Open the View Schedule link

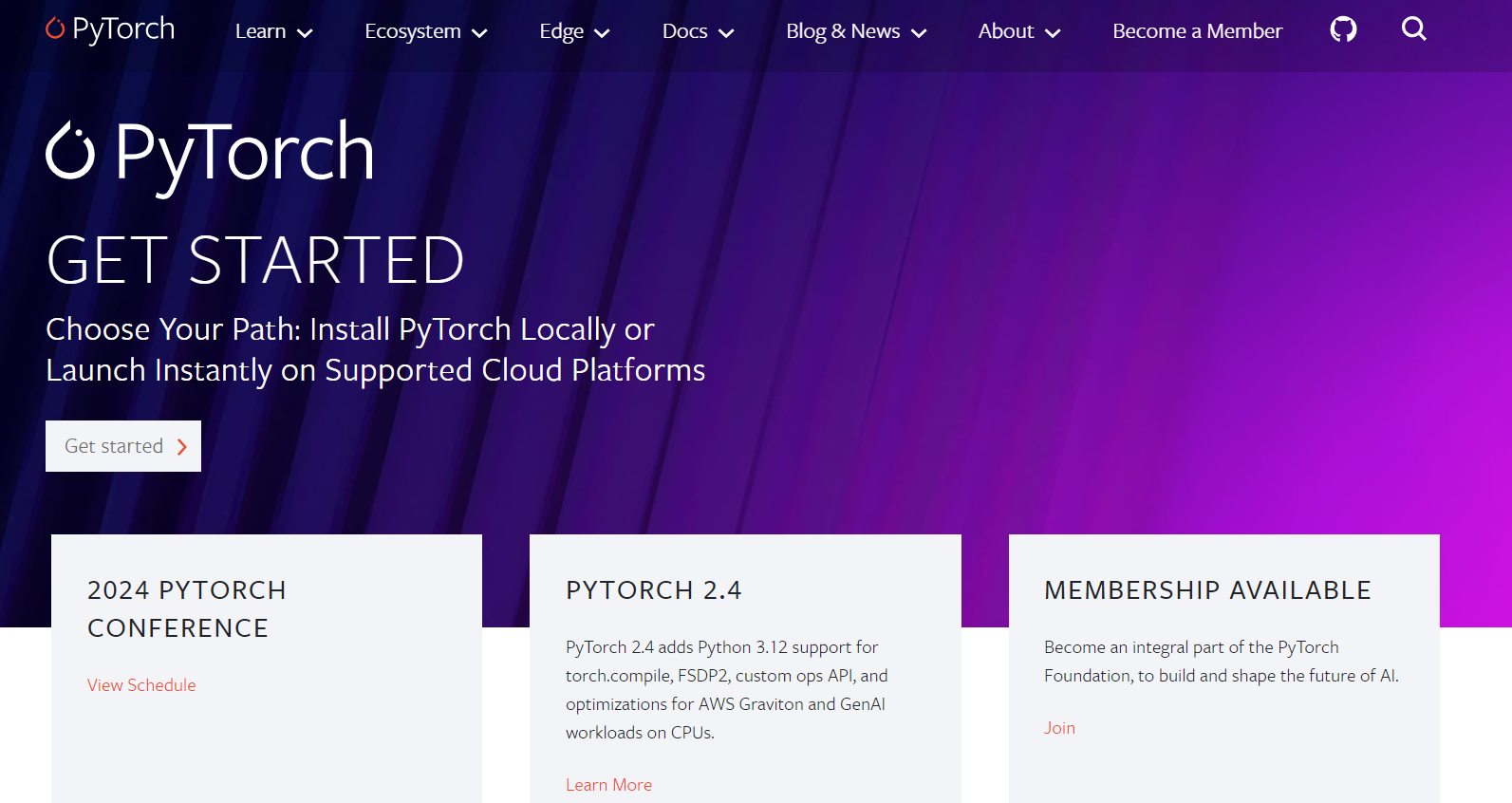(141, 685)
